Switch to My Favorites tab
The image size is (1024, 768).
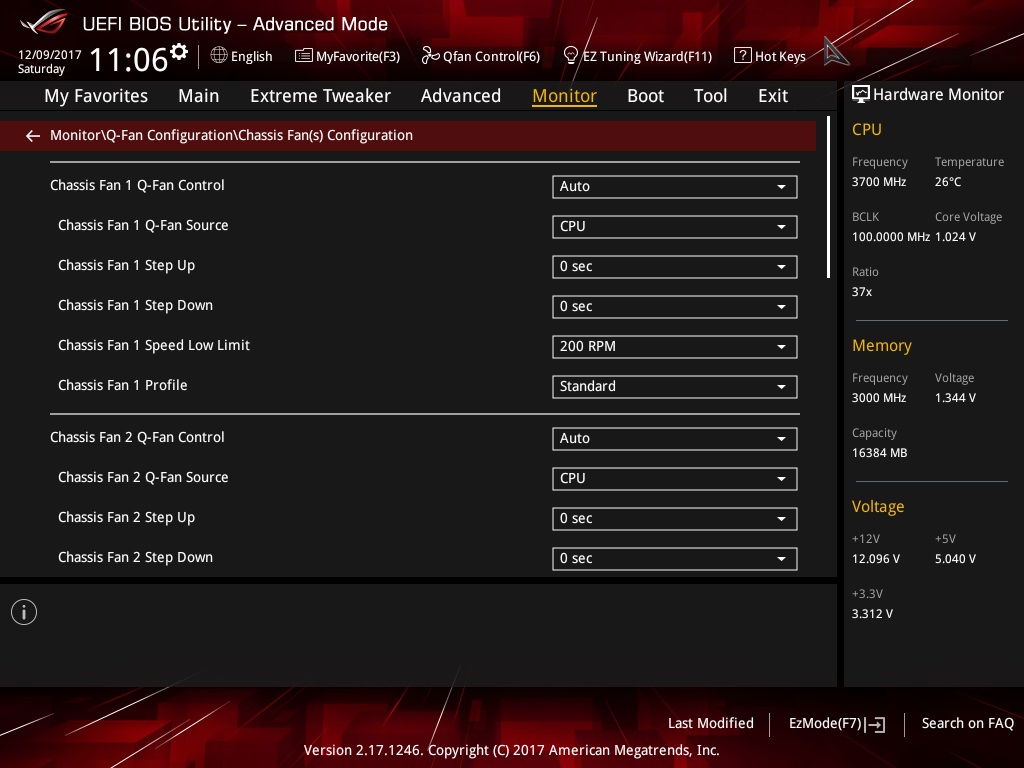point(96,96)
